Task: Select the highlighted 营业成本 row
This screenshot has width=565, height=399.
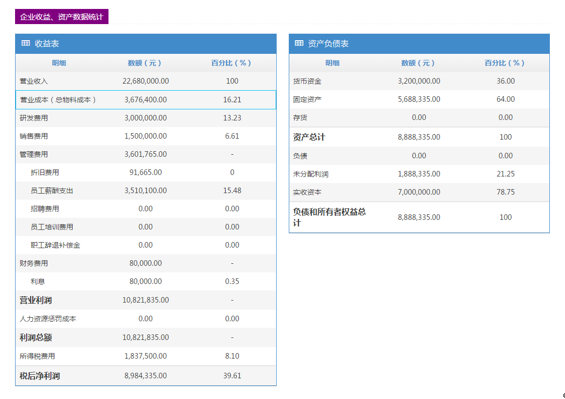Action: point(146,100)
